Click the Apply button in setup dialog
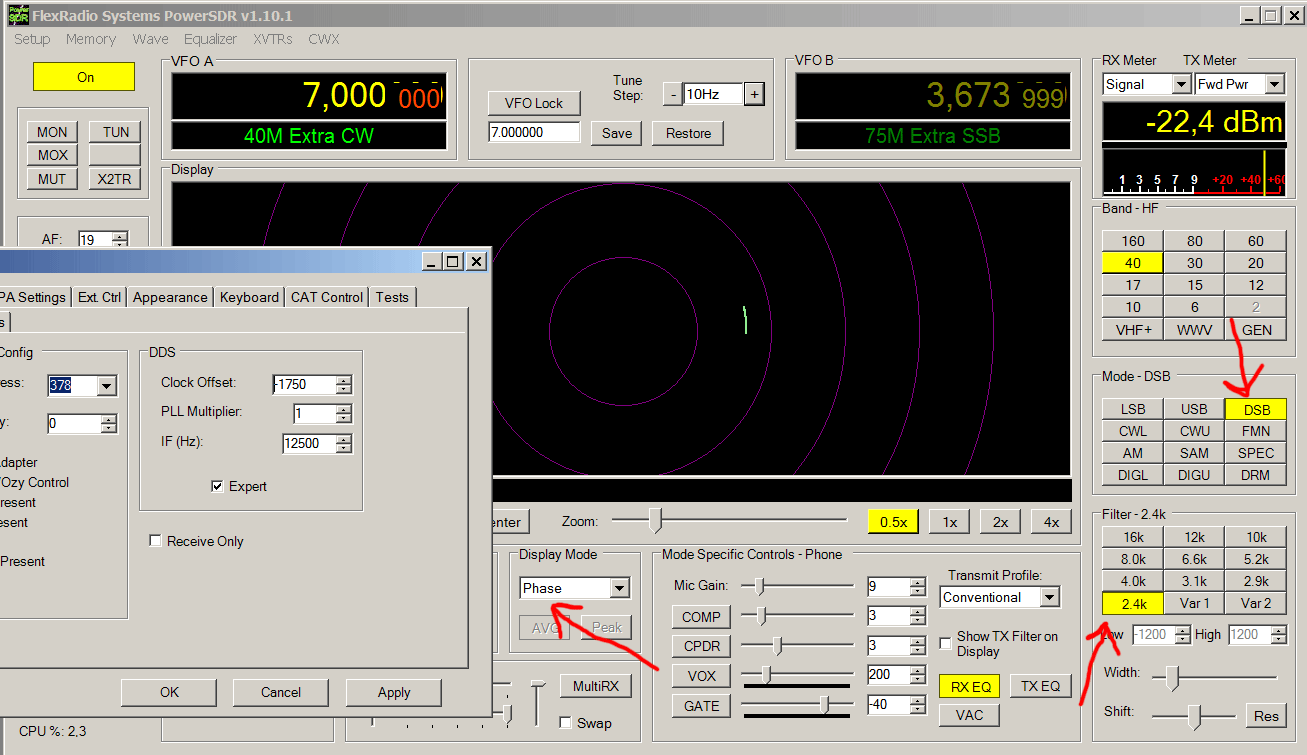The image size is (1307, 755). (x=394, y=692)
